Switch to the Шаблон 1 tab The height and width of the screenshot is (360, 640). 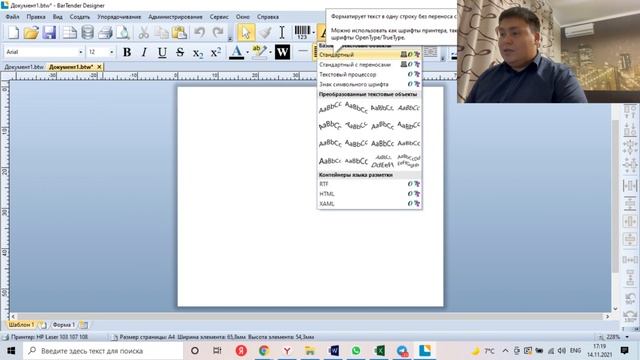point(21,325)
